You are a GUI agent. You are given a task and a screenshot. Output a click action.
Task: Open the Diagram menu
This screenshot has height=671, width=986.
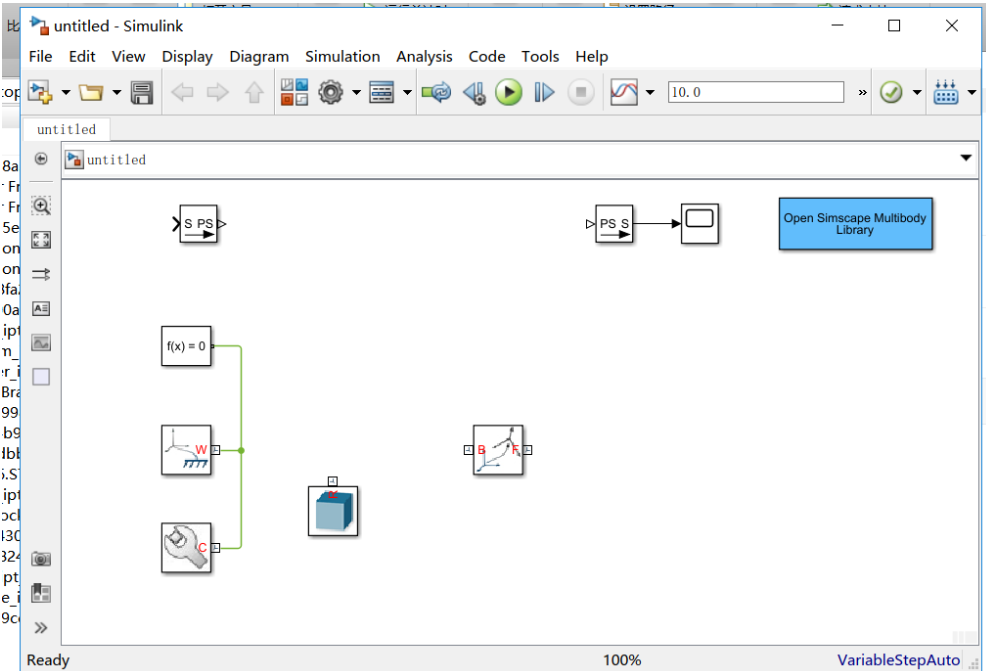(259, 57)
